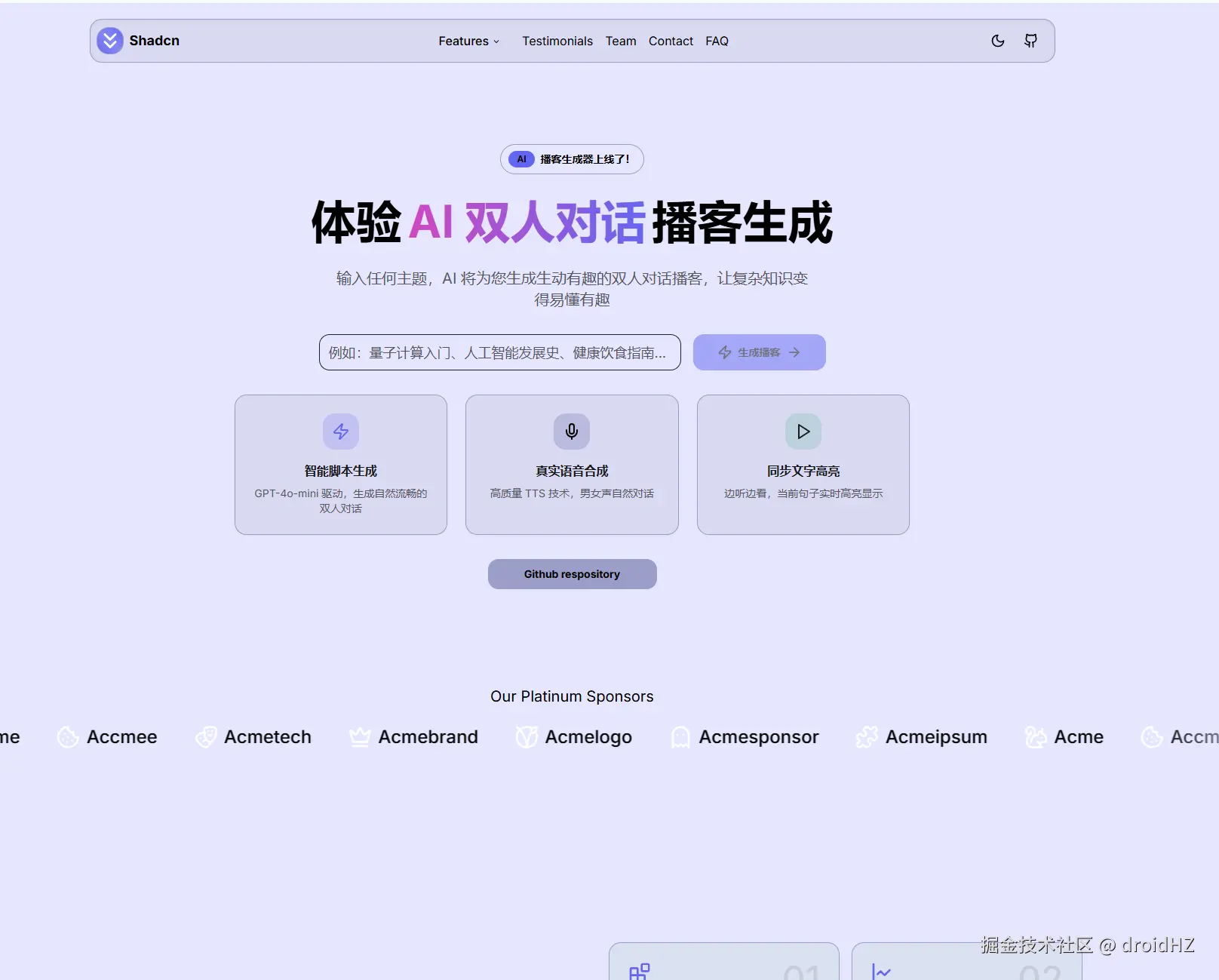Click the Acmetech sponsor name

point(268,737)
